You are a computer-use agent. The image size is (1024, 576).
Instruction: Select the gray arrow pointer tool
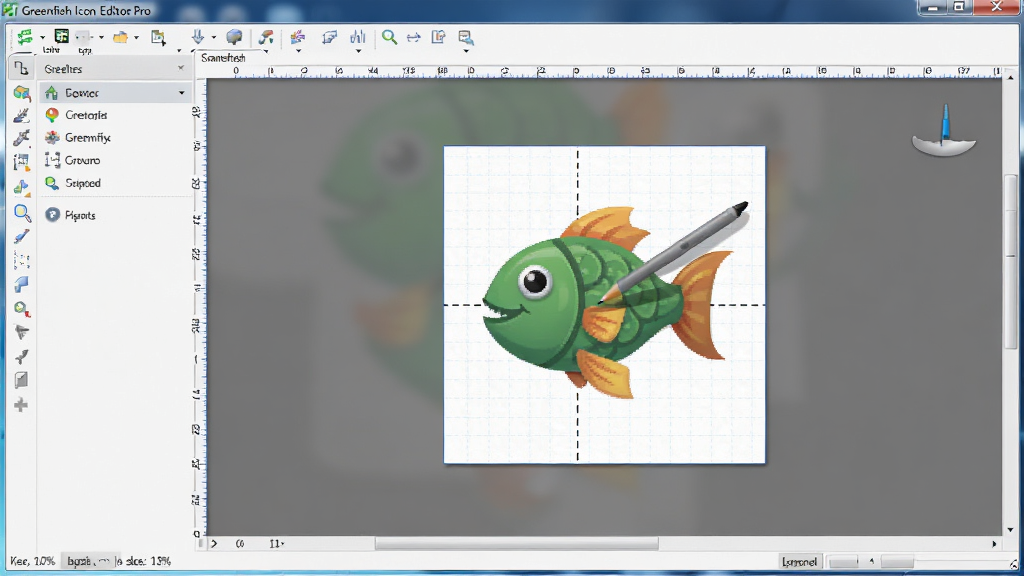22,332
